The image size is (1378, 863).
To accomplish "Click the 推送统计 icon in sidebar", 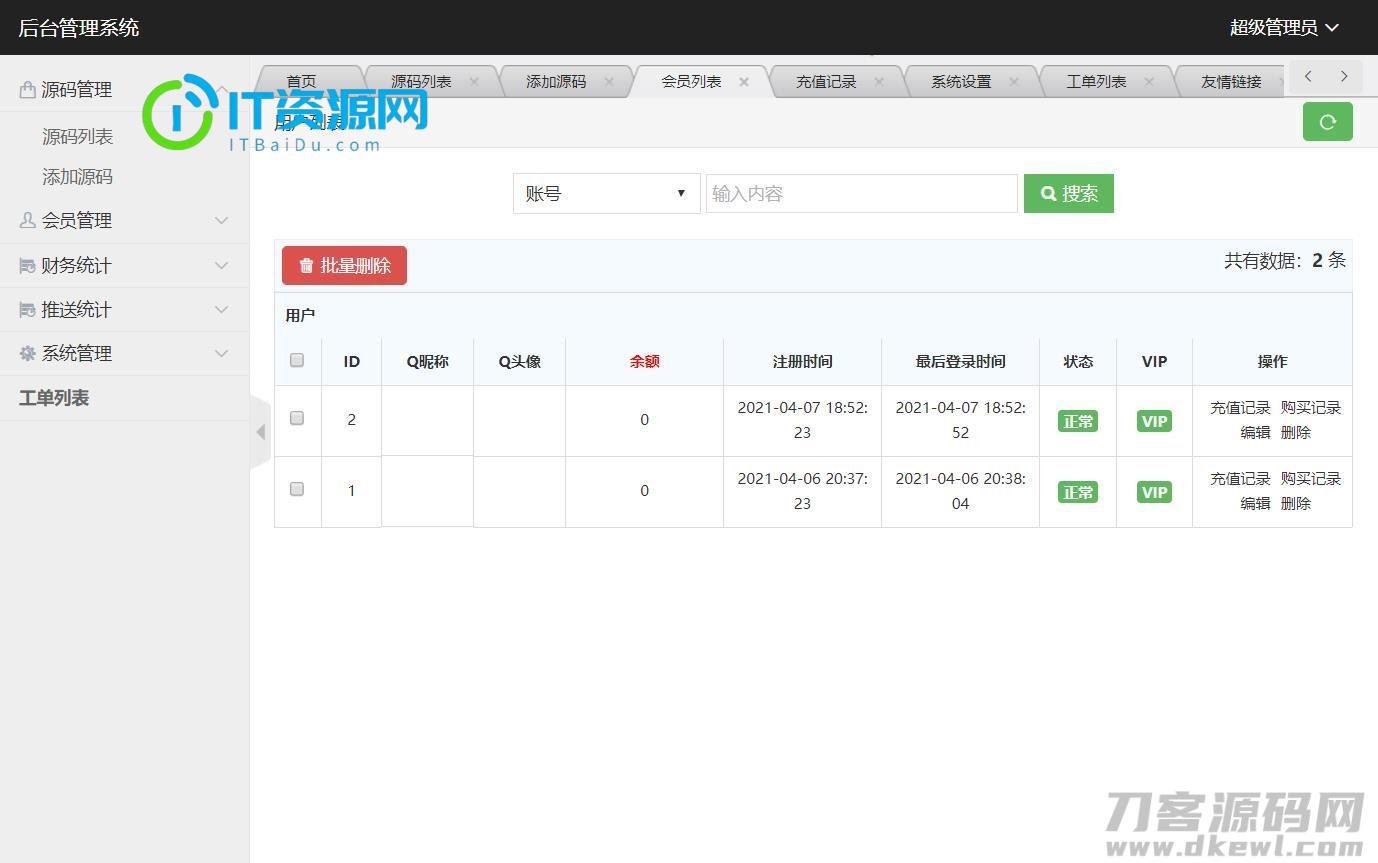I will coord(28,309).
